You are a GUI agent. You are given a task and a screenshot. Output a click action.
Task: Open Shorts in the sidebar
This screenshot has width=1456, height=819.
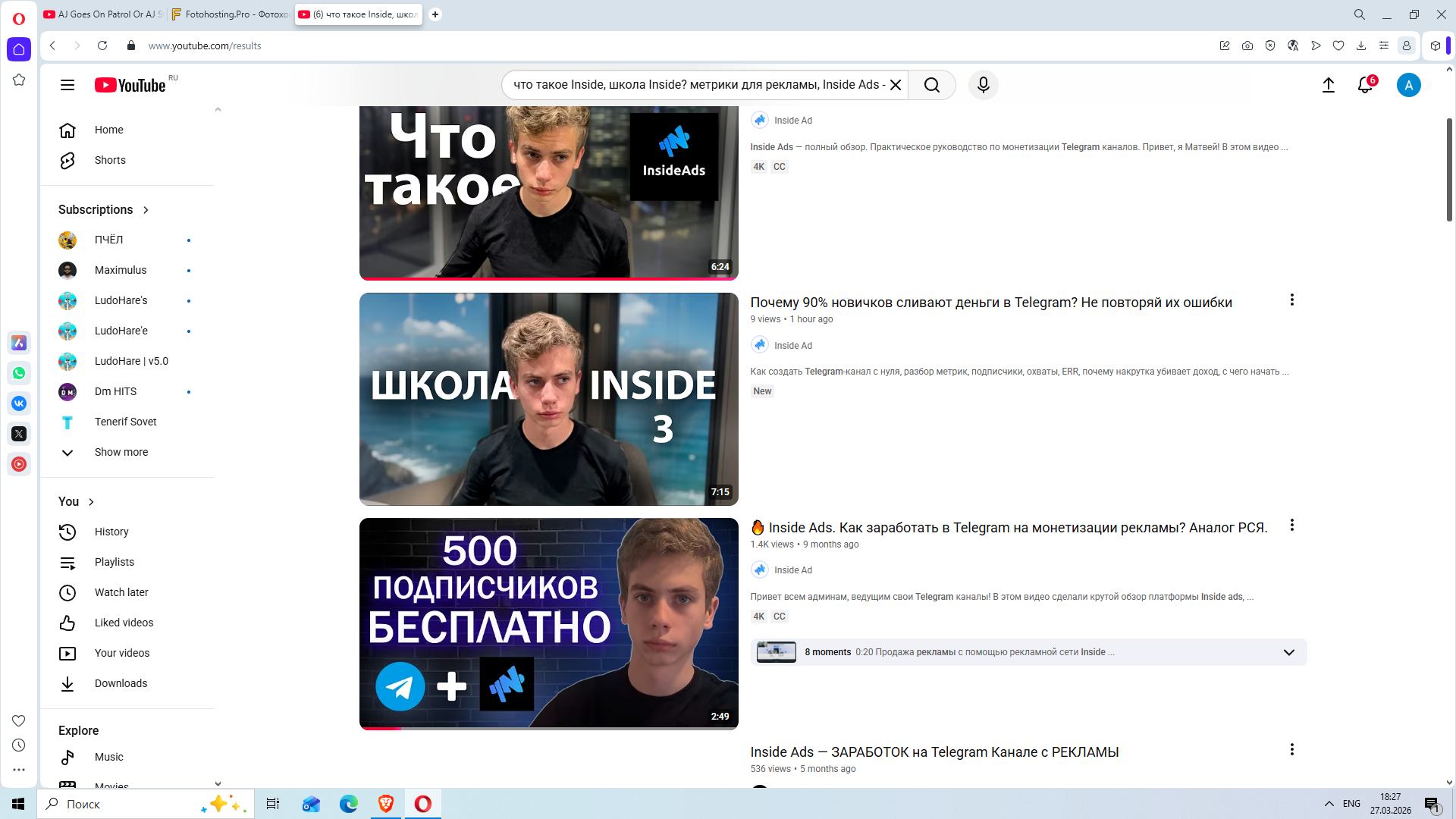tap(110, 160)
